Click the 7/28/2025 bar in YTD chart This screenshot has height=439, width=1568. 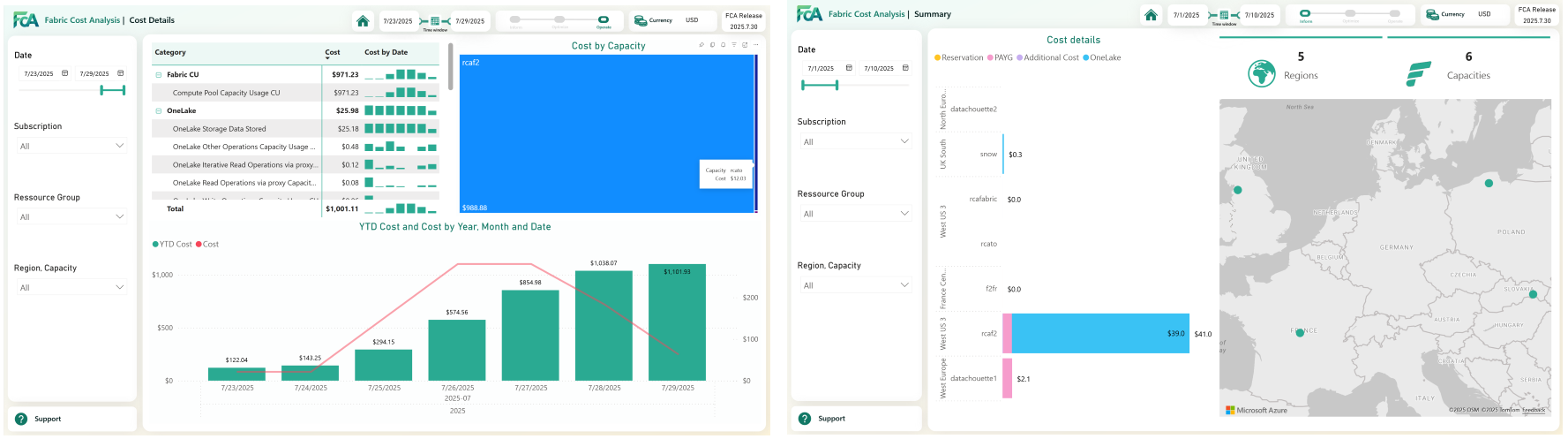tap(604, 325)
